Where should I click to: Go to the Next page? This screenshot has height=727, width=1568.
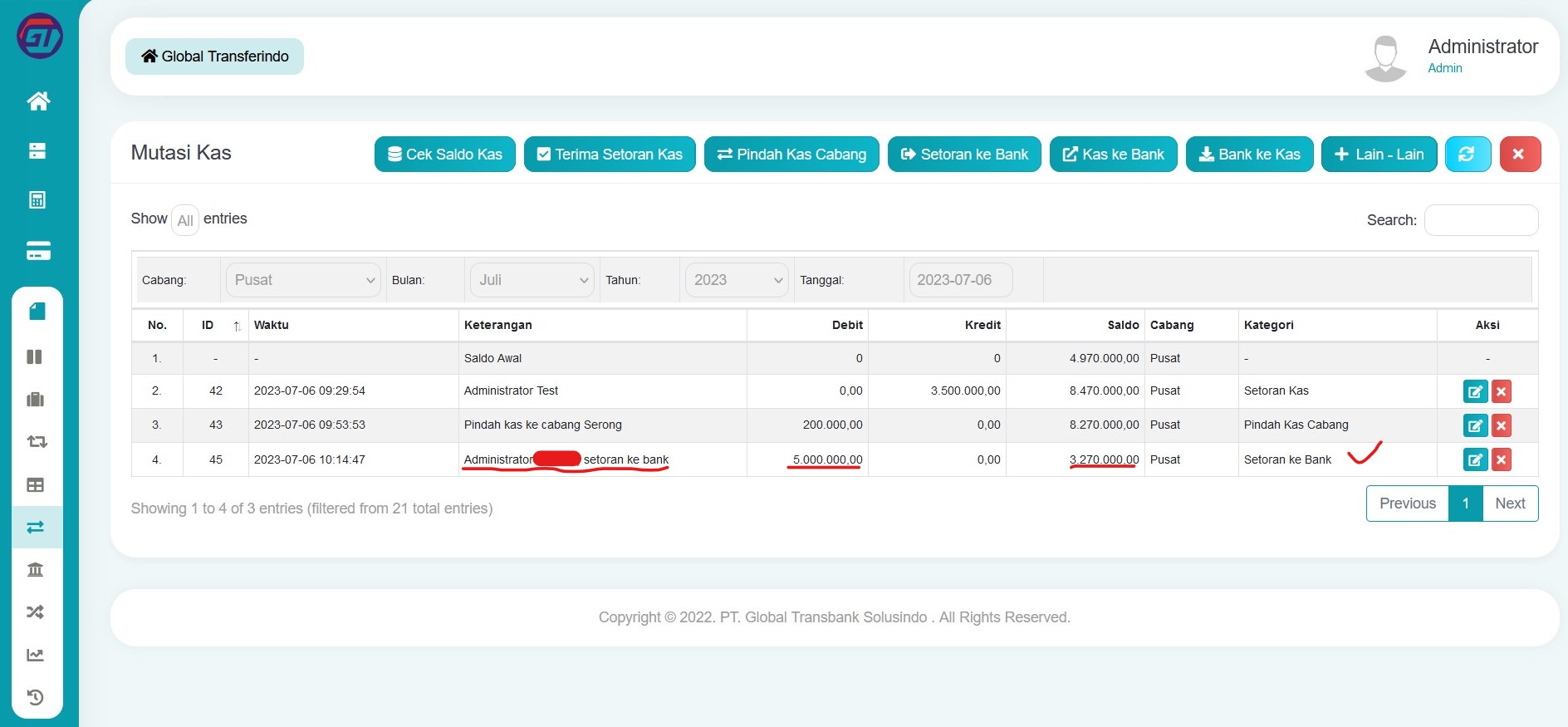[1511, 503]
